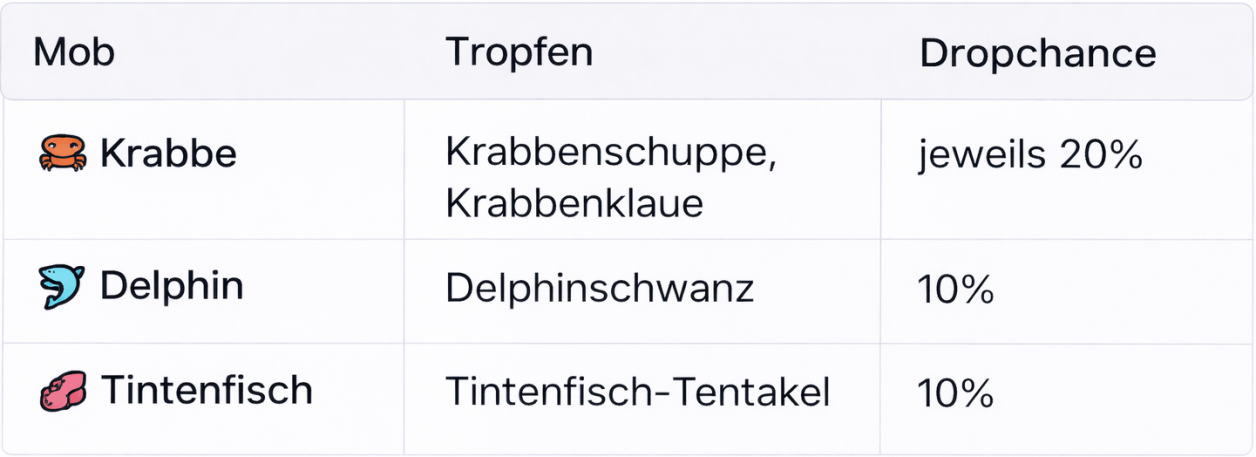Click the Krabbenschuppe drop text
The width and height of the screenshot is (1256, 457).
click(611, 154)
